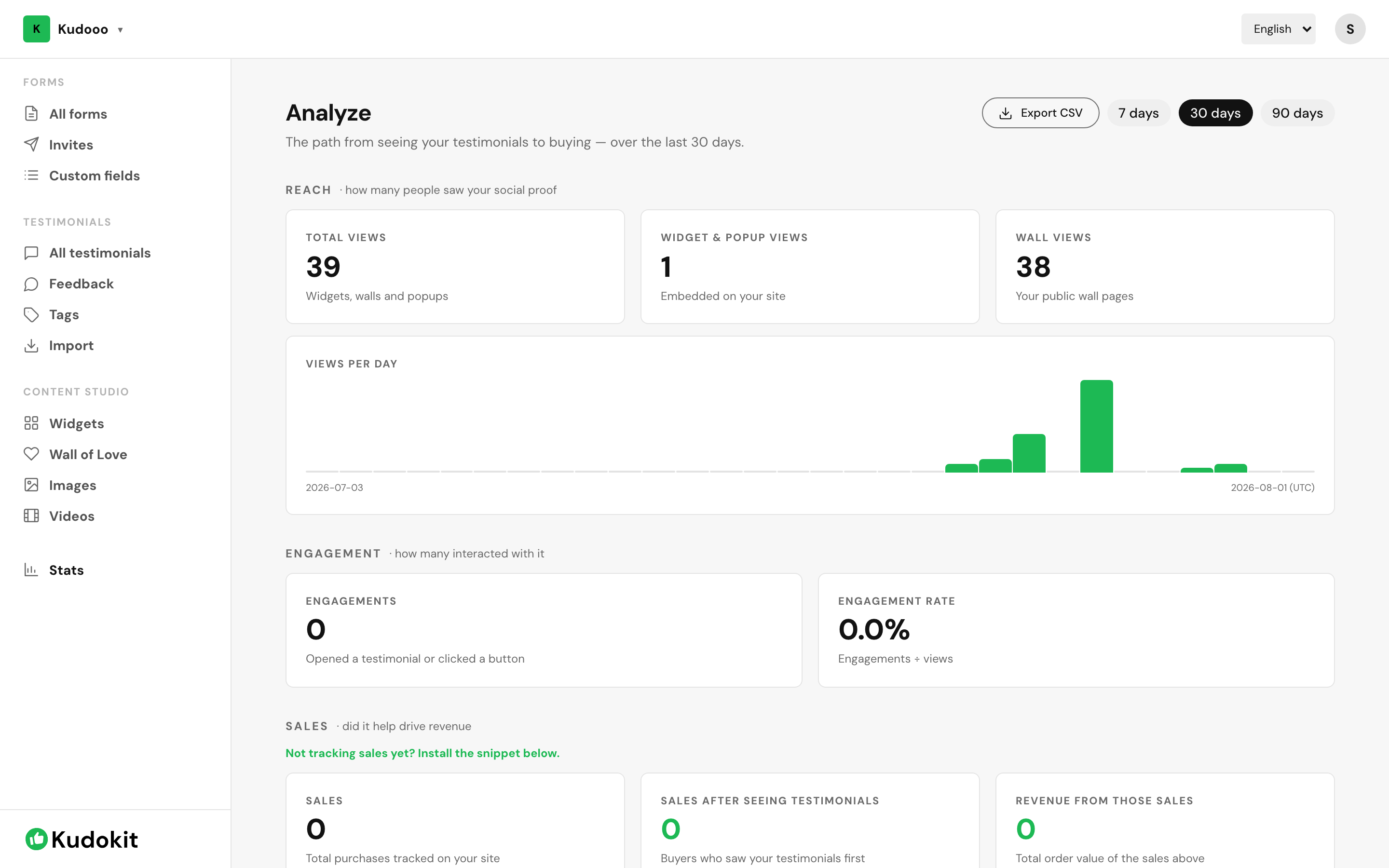Viewport: 1389px width, 868px height.
Task: Open All forms in sidebar
Action: (x=78, y=114)
